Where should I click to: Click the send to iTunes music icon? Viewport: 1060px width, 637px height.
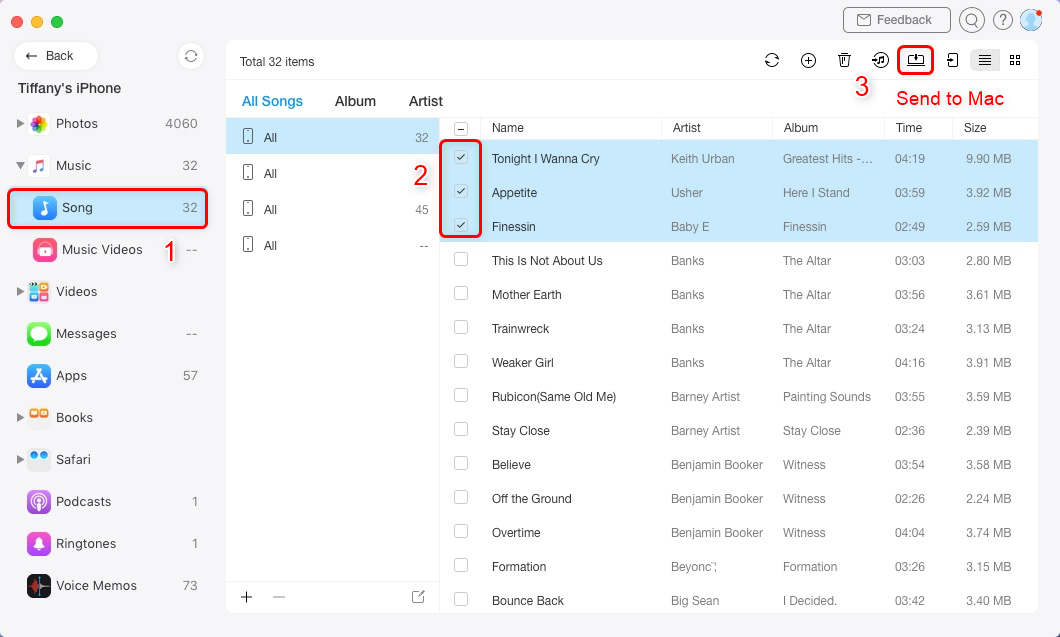[880, 60]
